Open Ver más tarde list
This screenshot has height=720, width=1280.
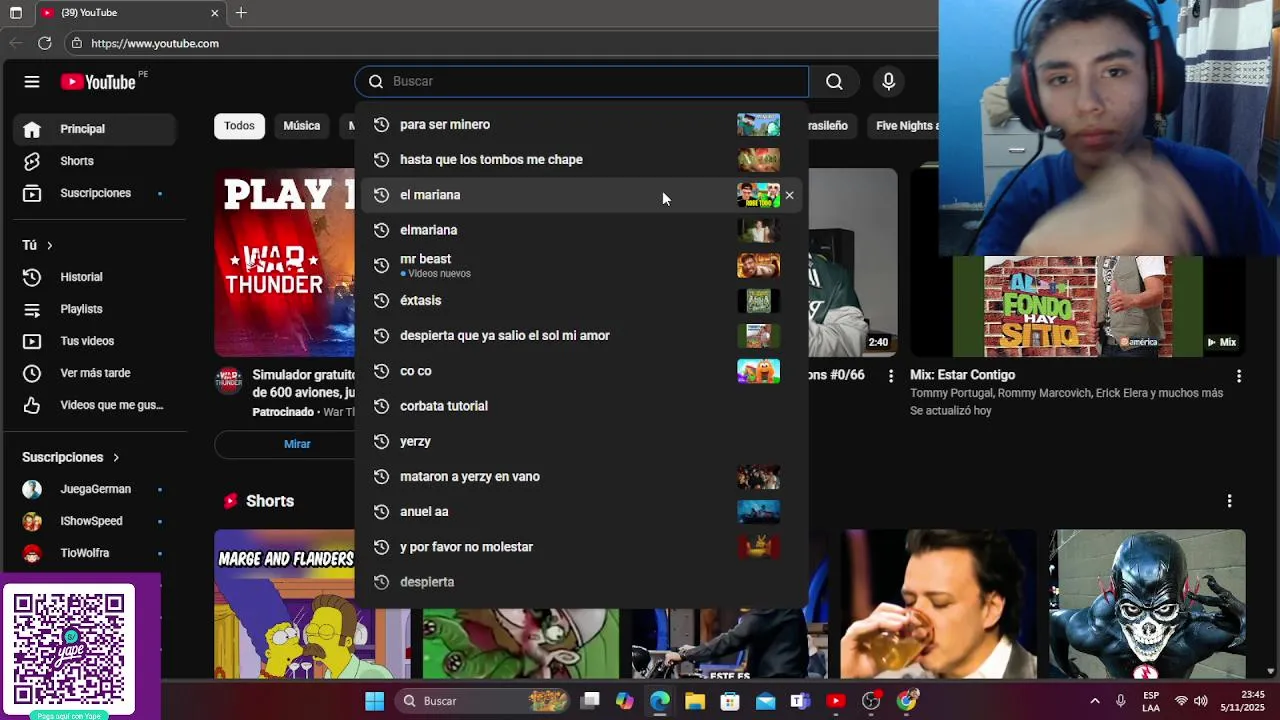95,373
